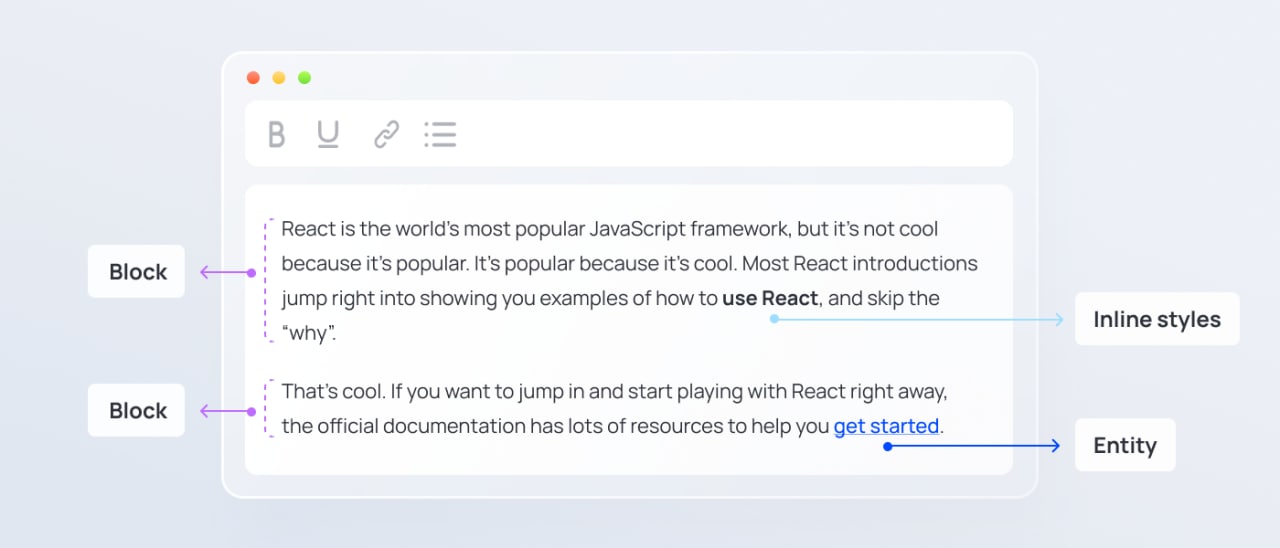Viewport: 1280px width, 548px height.
Task: Select the "Inline styles" label
Action: (1156, 320)
